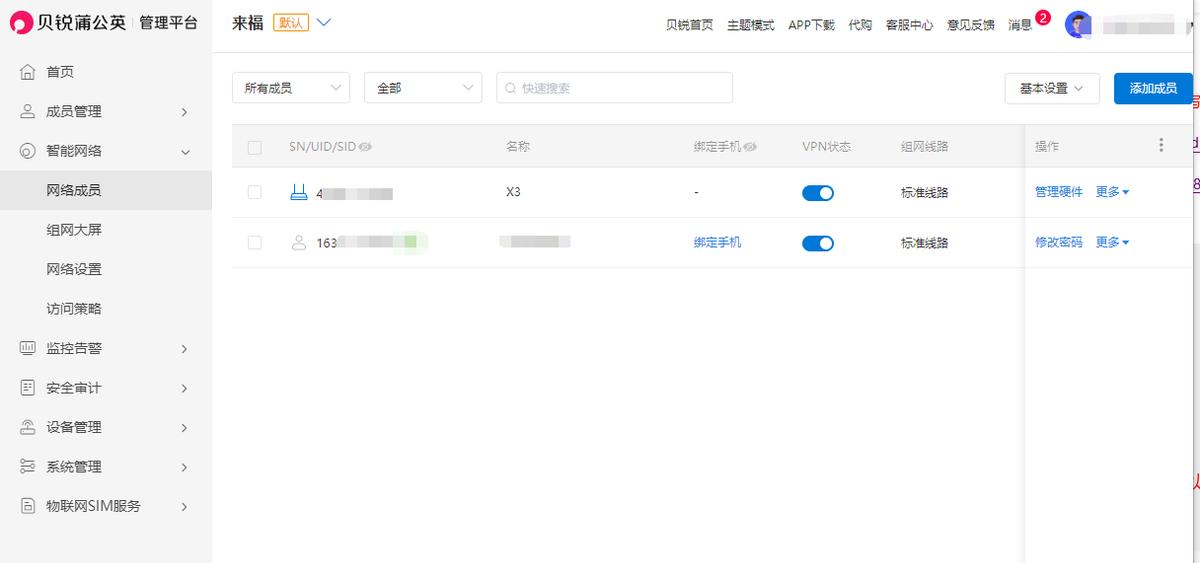
Task: Check the 163 member row checkbox
Action: point(254,242)
